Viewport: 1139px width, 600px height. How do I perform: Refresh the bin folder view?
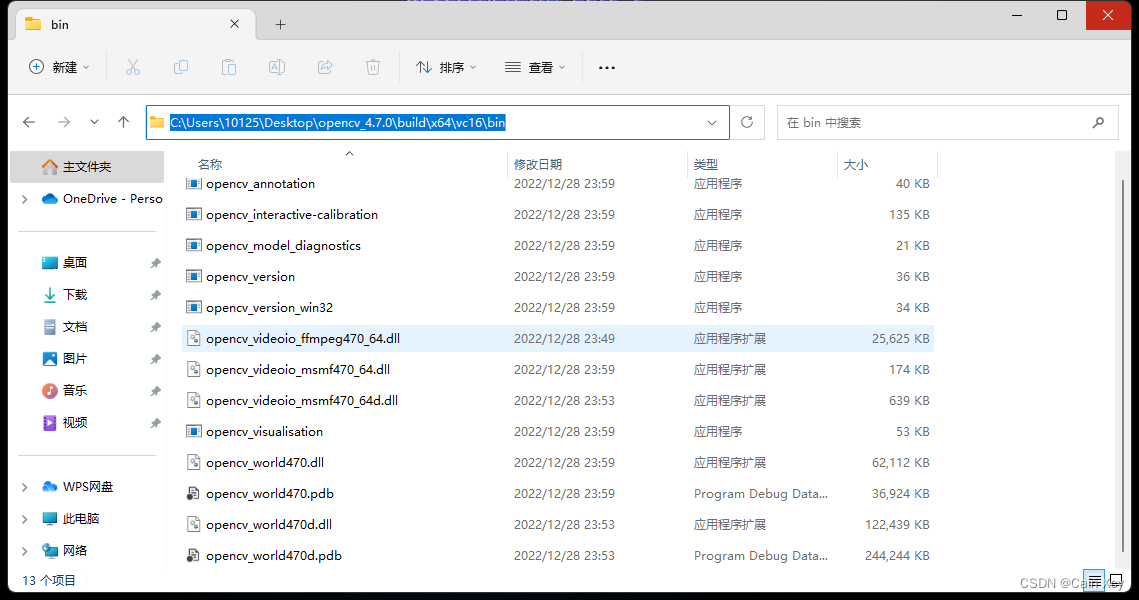(747, 122)
